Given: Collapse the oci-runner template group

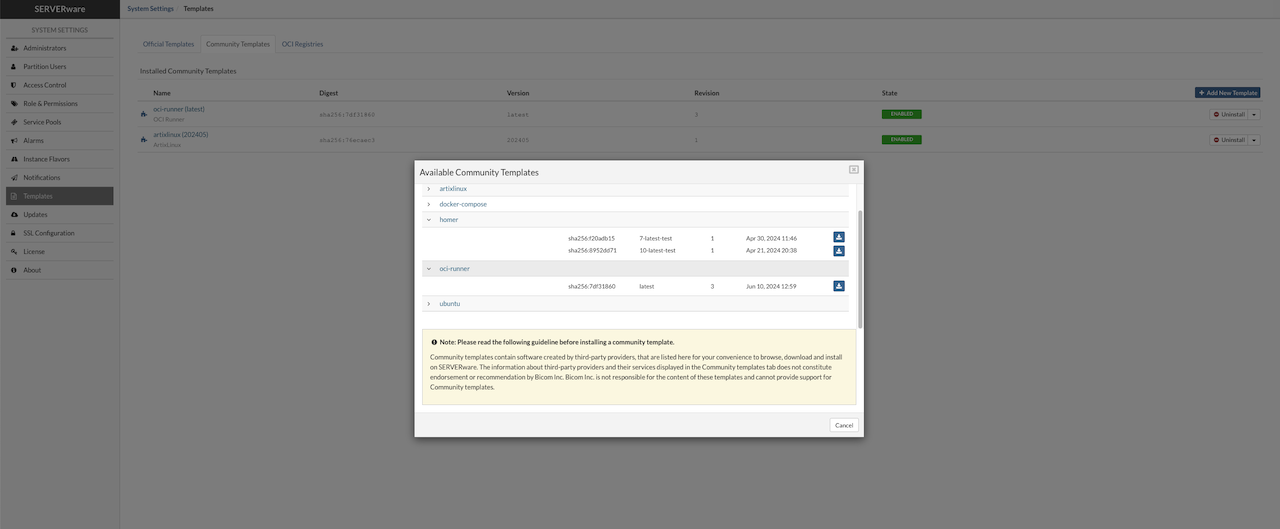Looking at the screenshot, I should pyautogui.click(x=429, y=269).
